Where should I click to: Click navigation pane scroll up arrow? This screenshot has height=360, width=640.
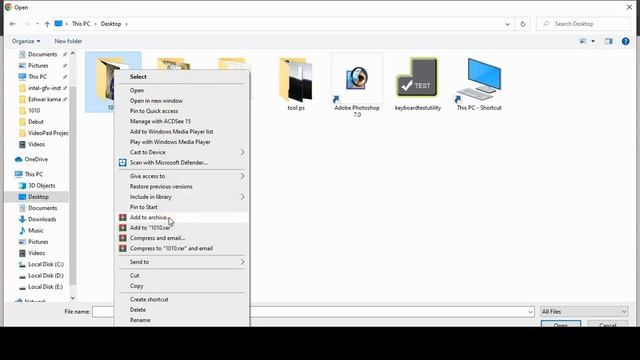tap(73, 53)
